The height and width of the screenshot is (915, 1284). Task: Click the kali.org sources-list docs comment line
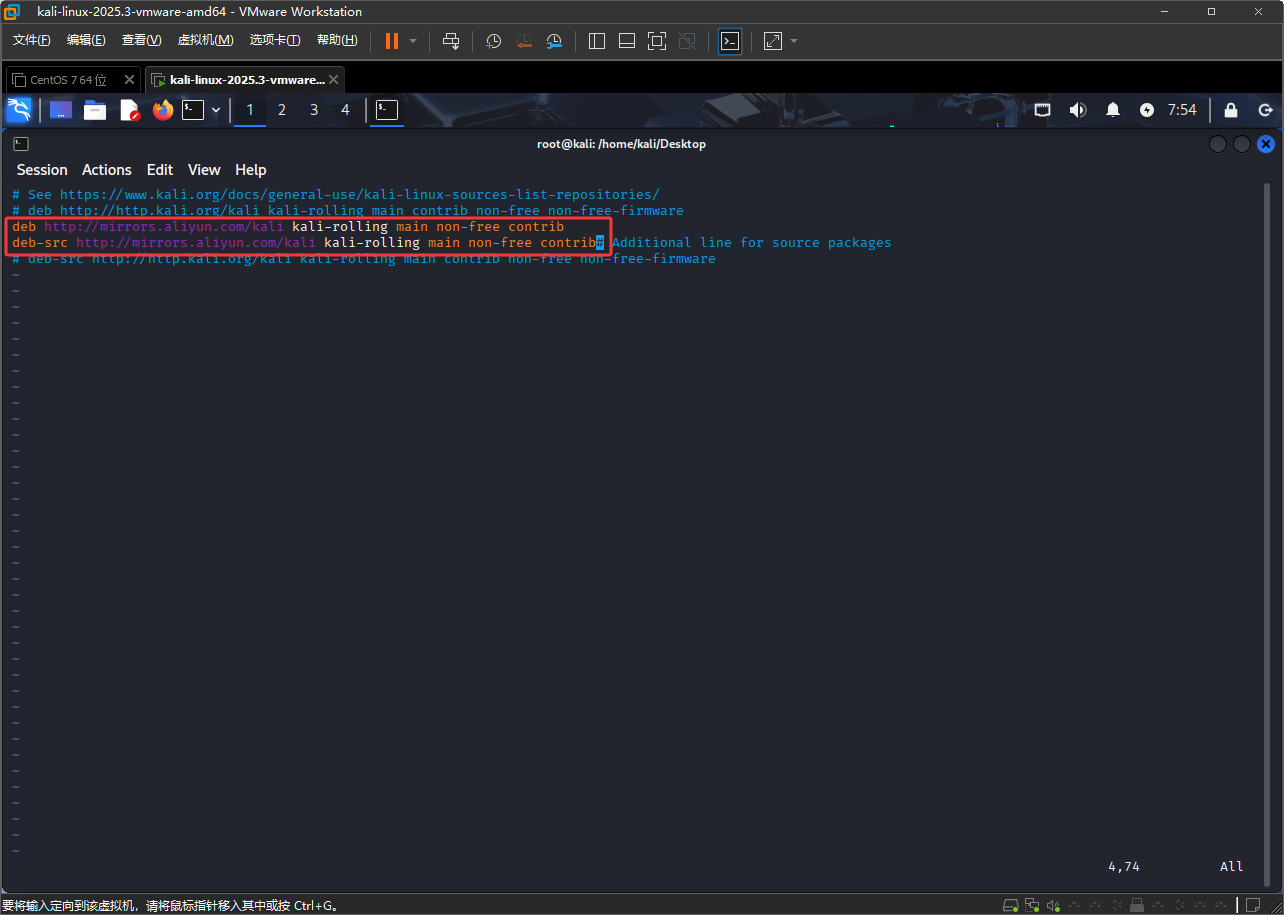tap(336, 194)
